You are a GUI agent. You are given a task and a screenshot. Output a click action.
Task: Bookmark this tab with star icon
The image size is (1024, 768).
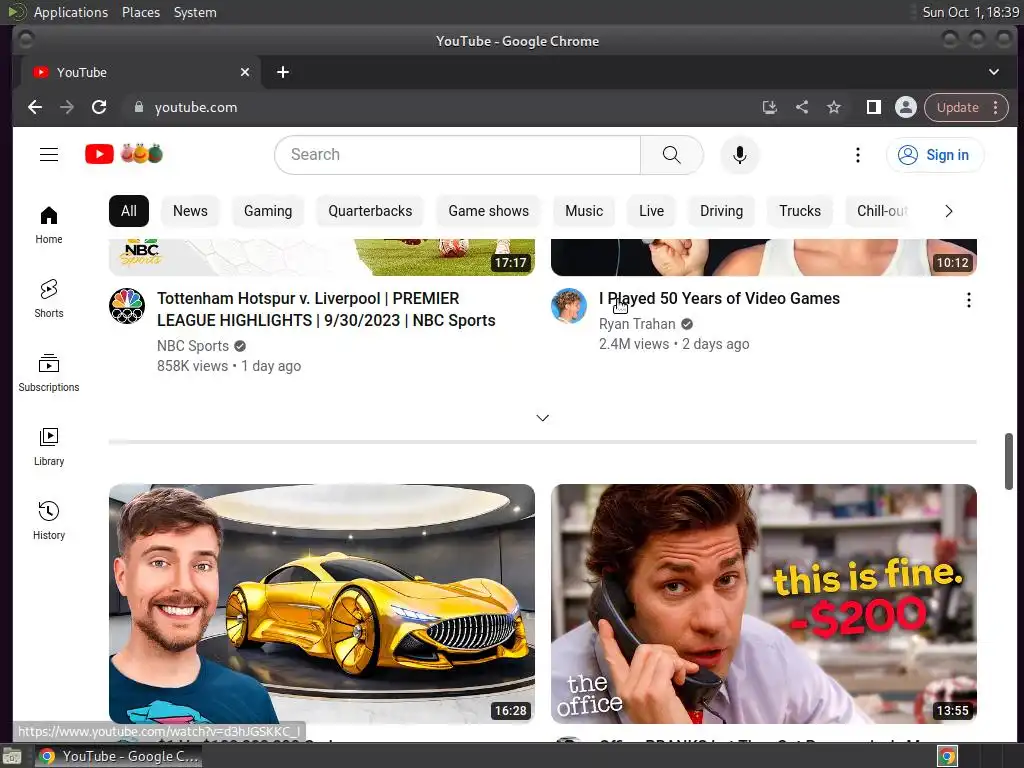coord(834,107)
